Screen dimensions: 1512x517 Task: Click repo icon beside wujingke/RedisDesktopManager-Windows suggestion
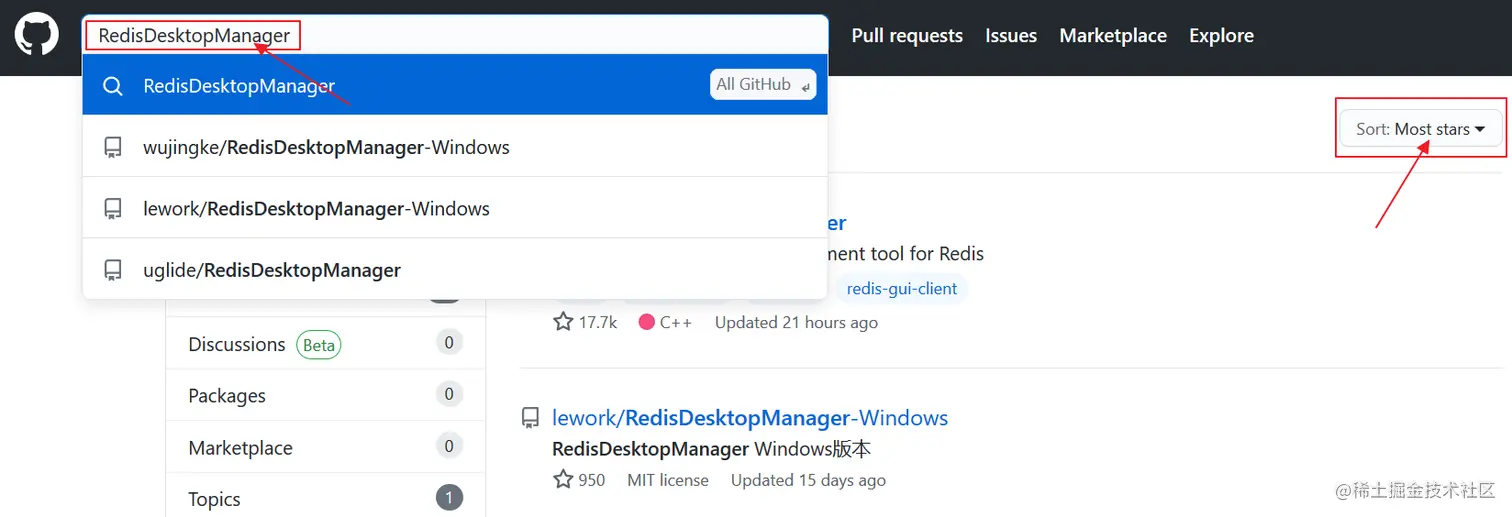[113, 147]
